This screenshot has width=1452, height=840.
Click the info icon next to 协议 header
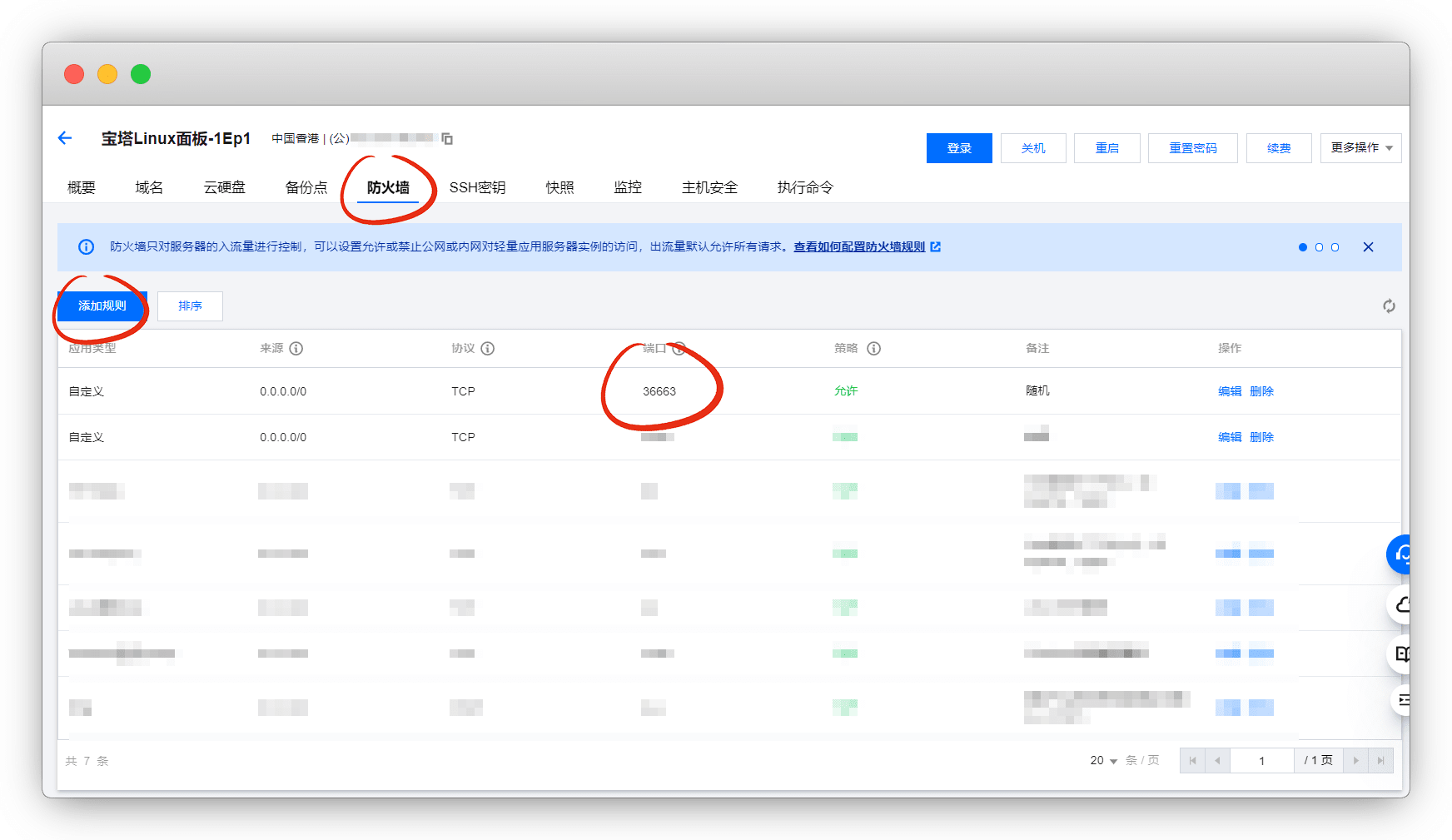488,349
